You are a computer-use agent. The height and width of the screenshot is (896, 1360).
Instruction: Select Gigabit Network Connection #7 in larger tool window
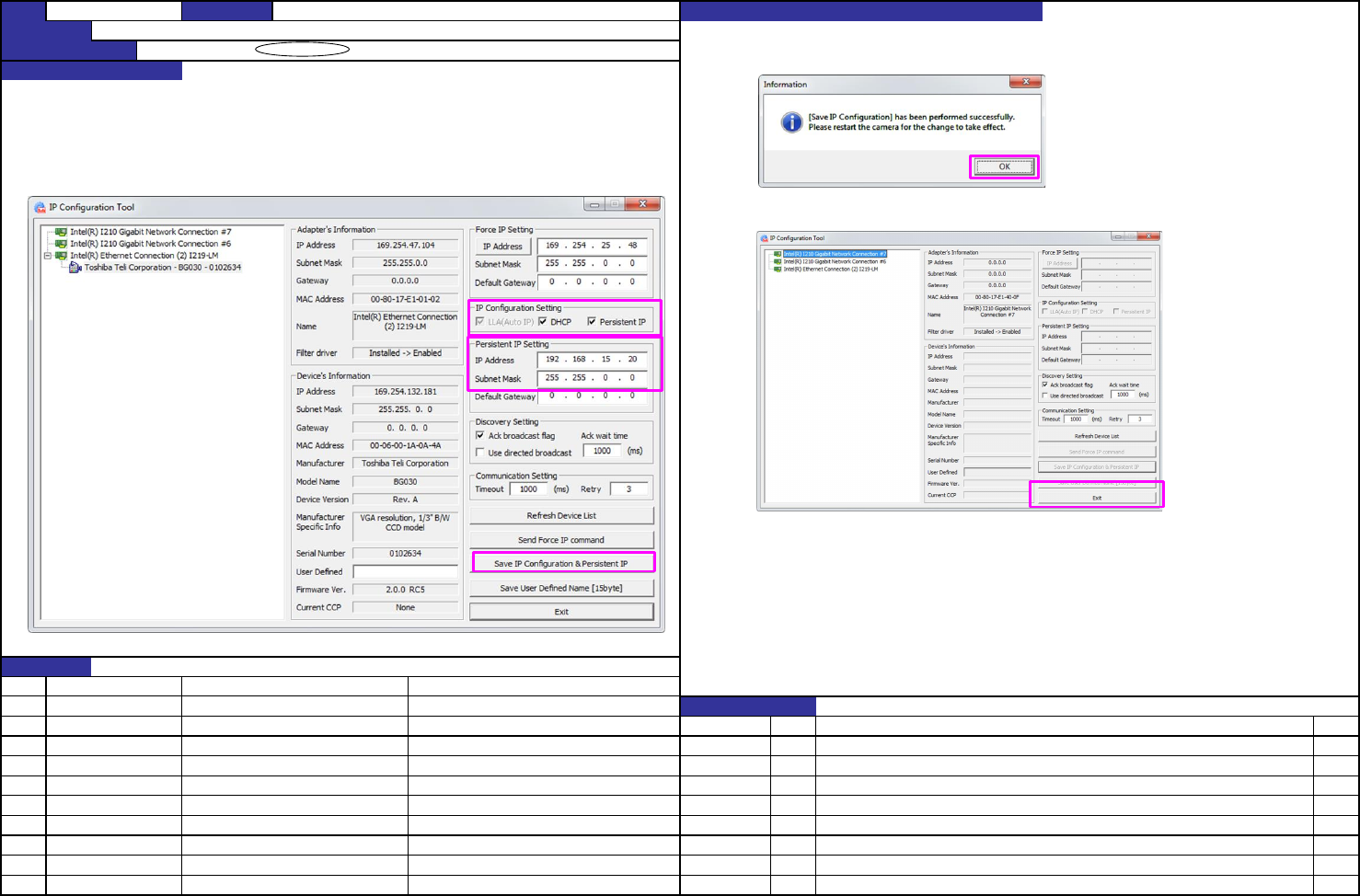(151, 232)
